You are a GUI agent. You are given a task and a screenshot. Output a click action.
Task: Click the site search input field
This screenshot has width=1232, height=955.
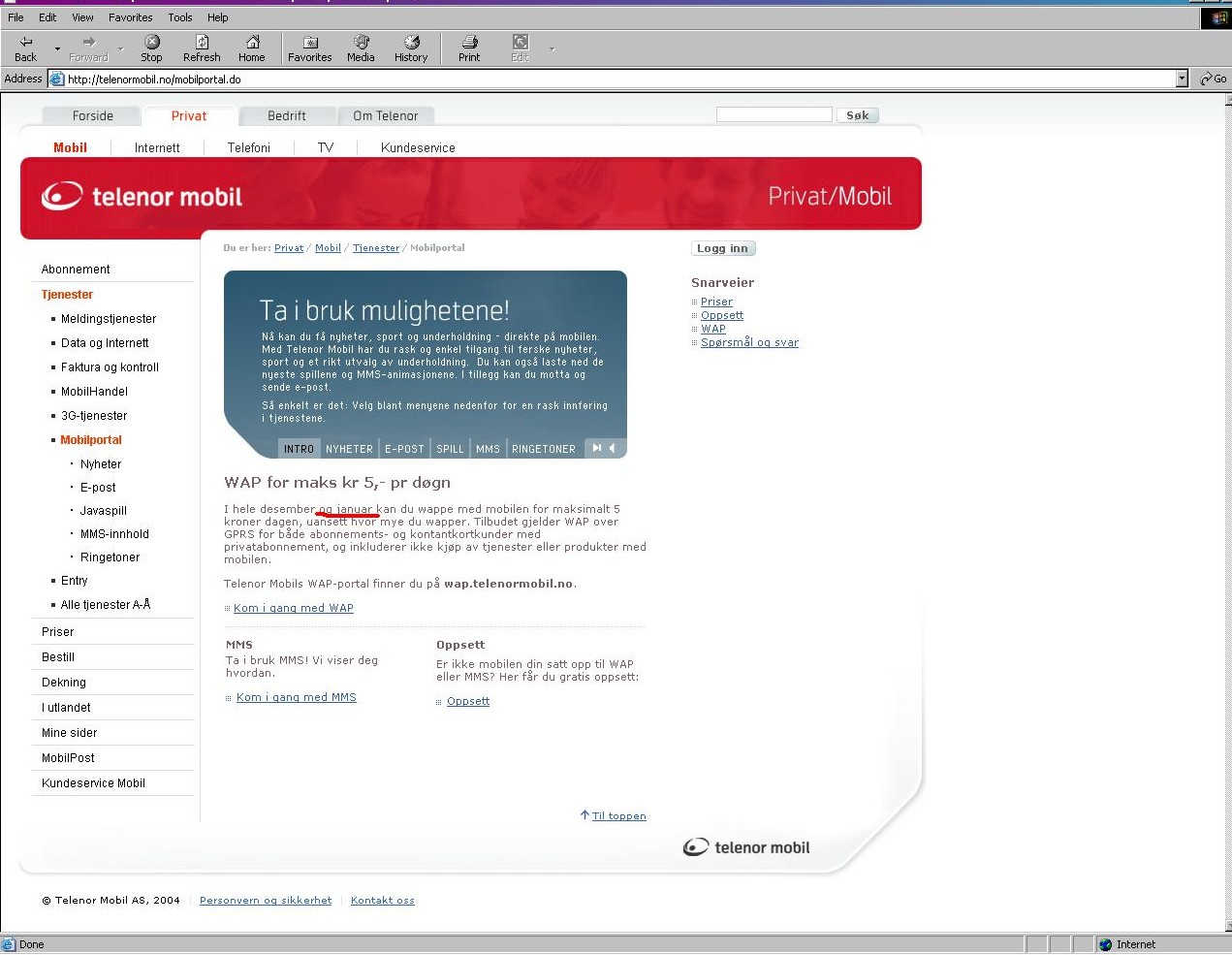(x=774, y=114)
